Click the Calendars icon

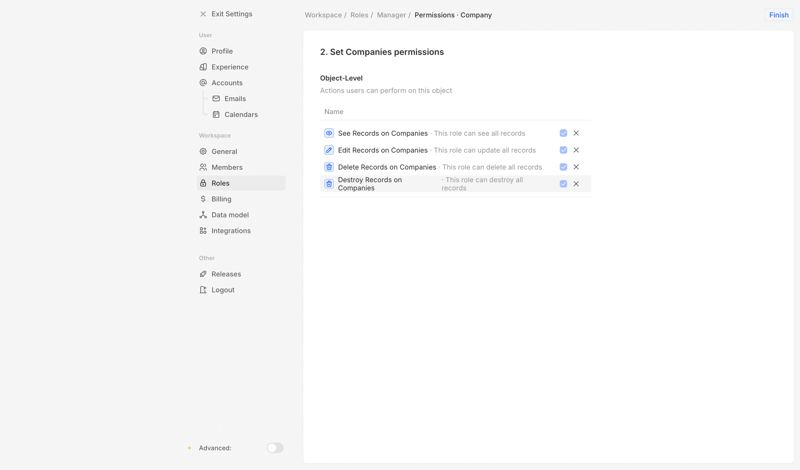coord(216,114)
